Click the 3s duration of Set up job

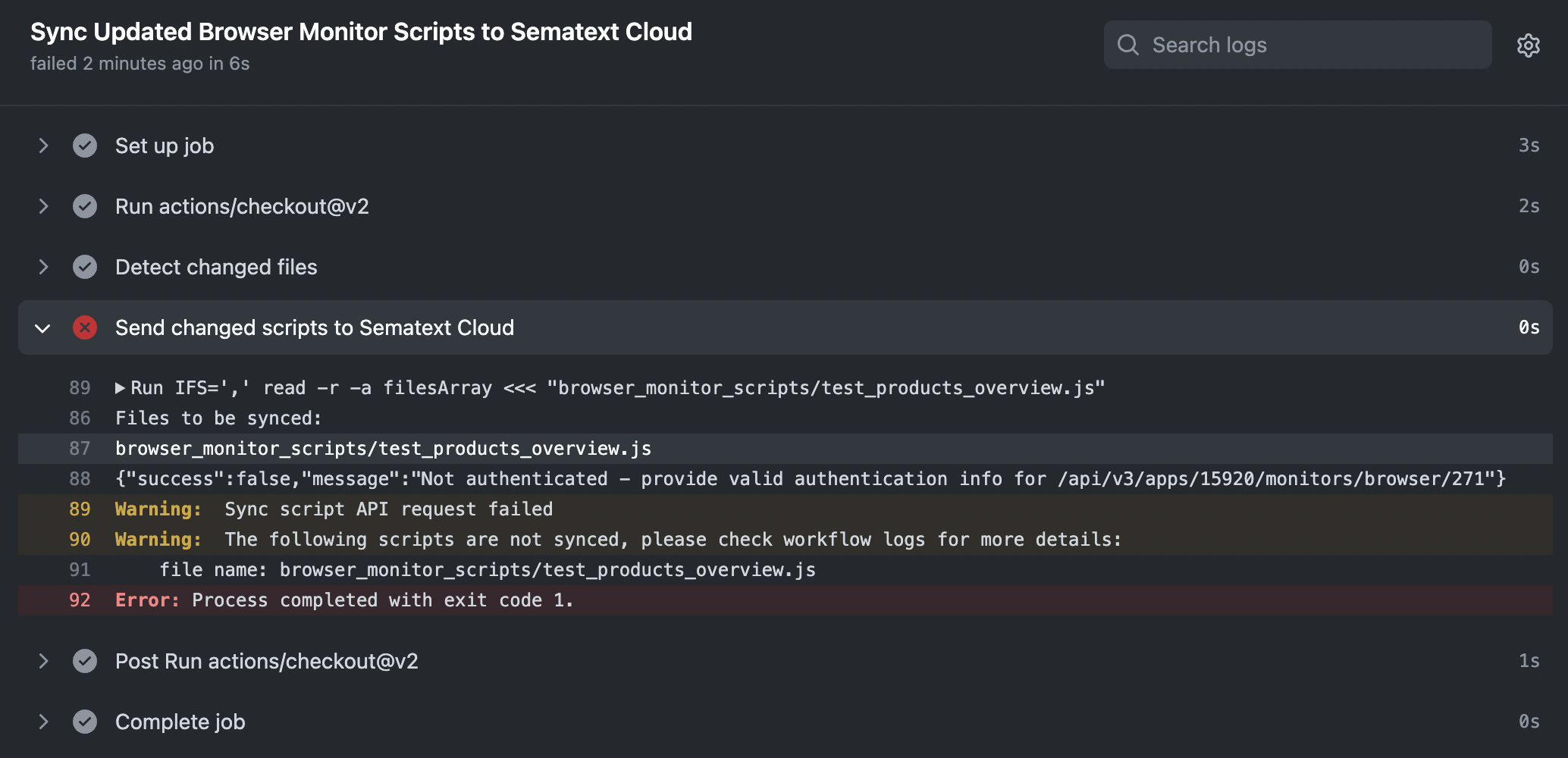pyautogui.click(x=1529, y=146)
